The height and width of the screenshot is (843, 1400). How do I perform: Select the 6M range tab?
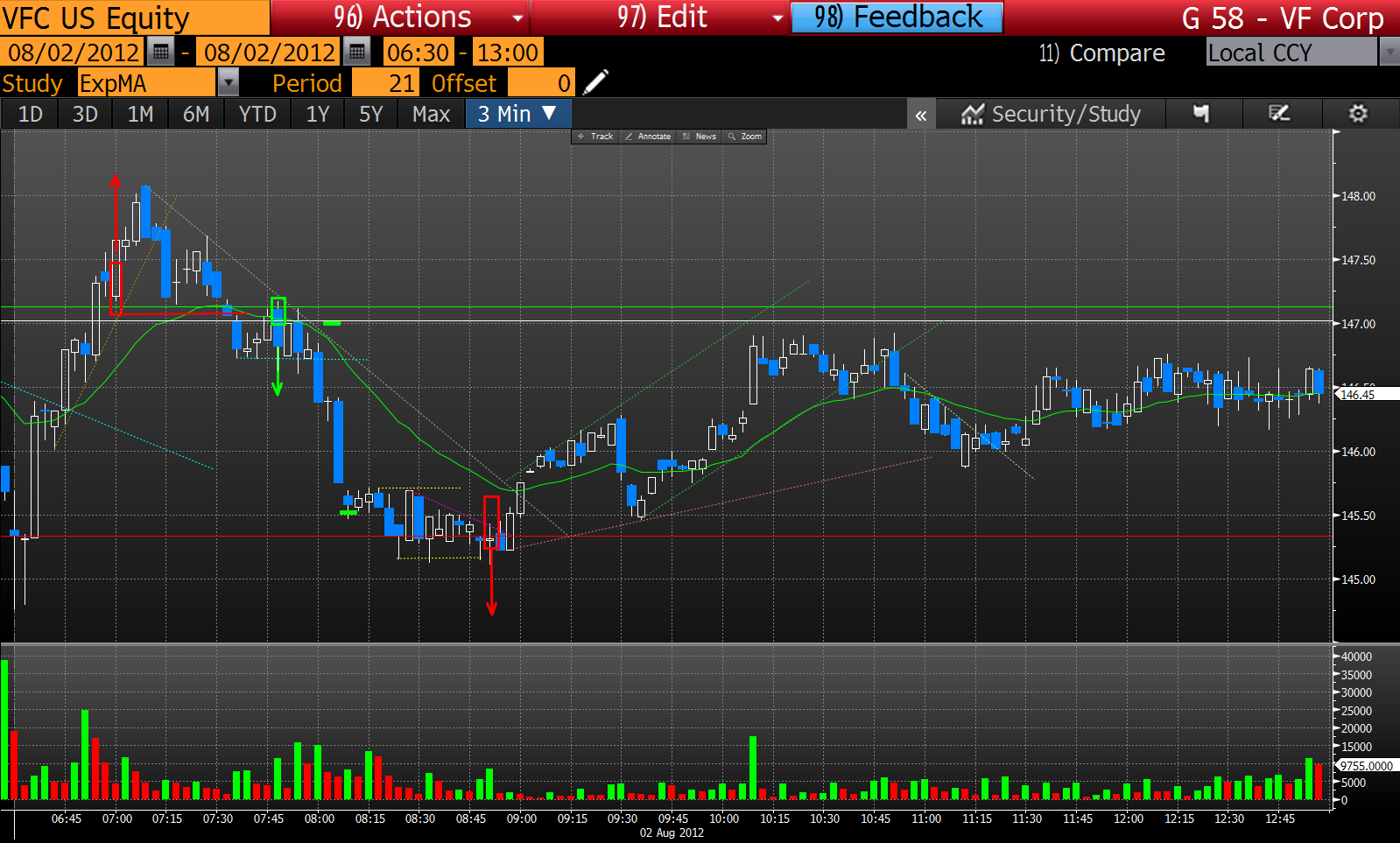pyautogui.click(x=196, y=114)
